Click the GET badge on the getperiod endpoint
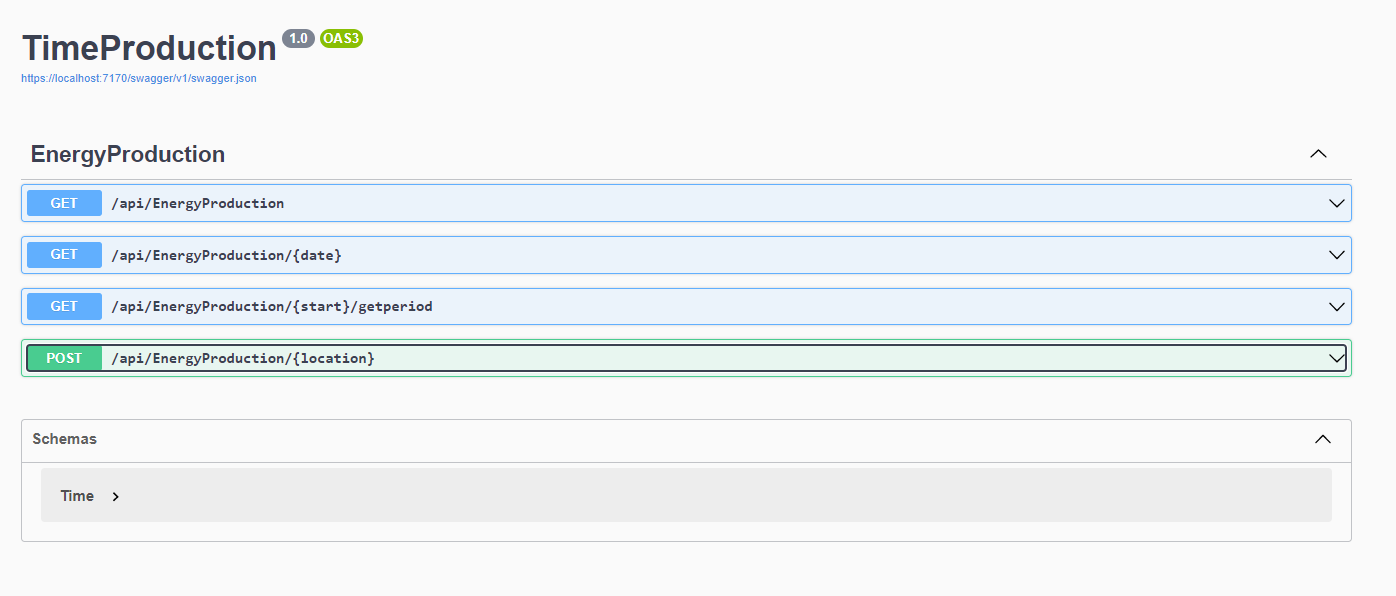Viewport: 1396px width, 596px height. [x=64, y=306]
